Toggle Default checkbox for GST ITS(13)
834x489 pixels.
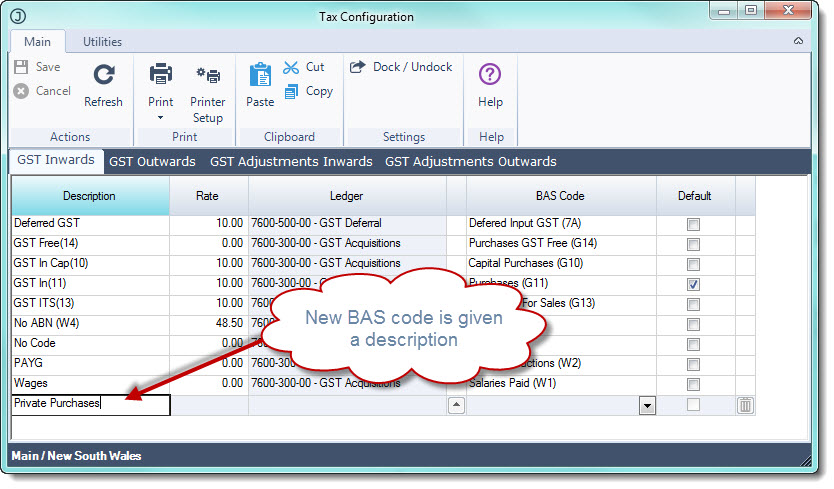pos(693,304)
